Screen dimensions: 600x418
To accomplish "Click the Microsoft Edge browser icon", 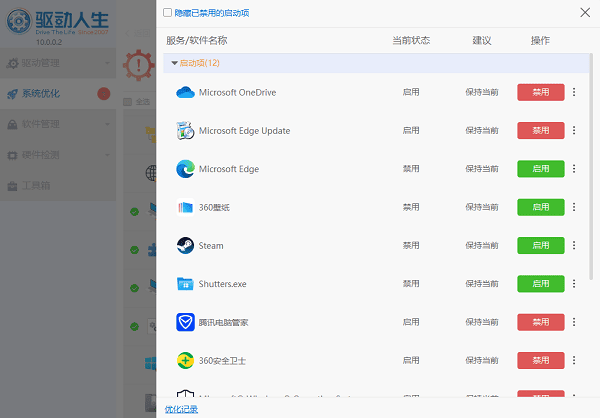I will point(185,169).
